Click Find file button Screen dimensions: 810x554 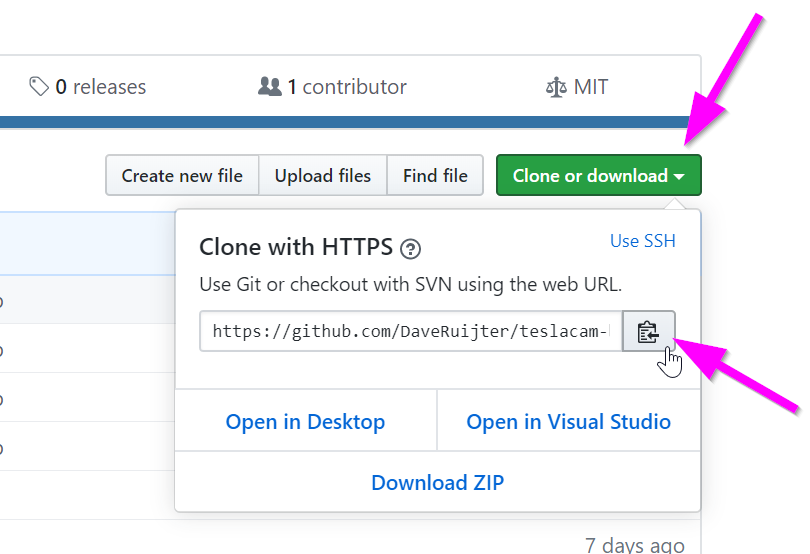point(435,175)
